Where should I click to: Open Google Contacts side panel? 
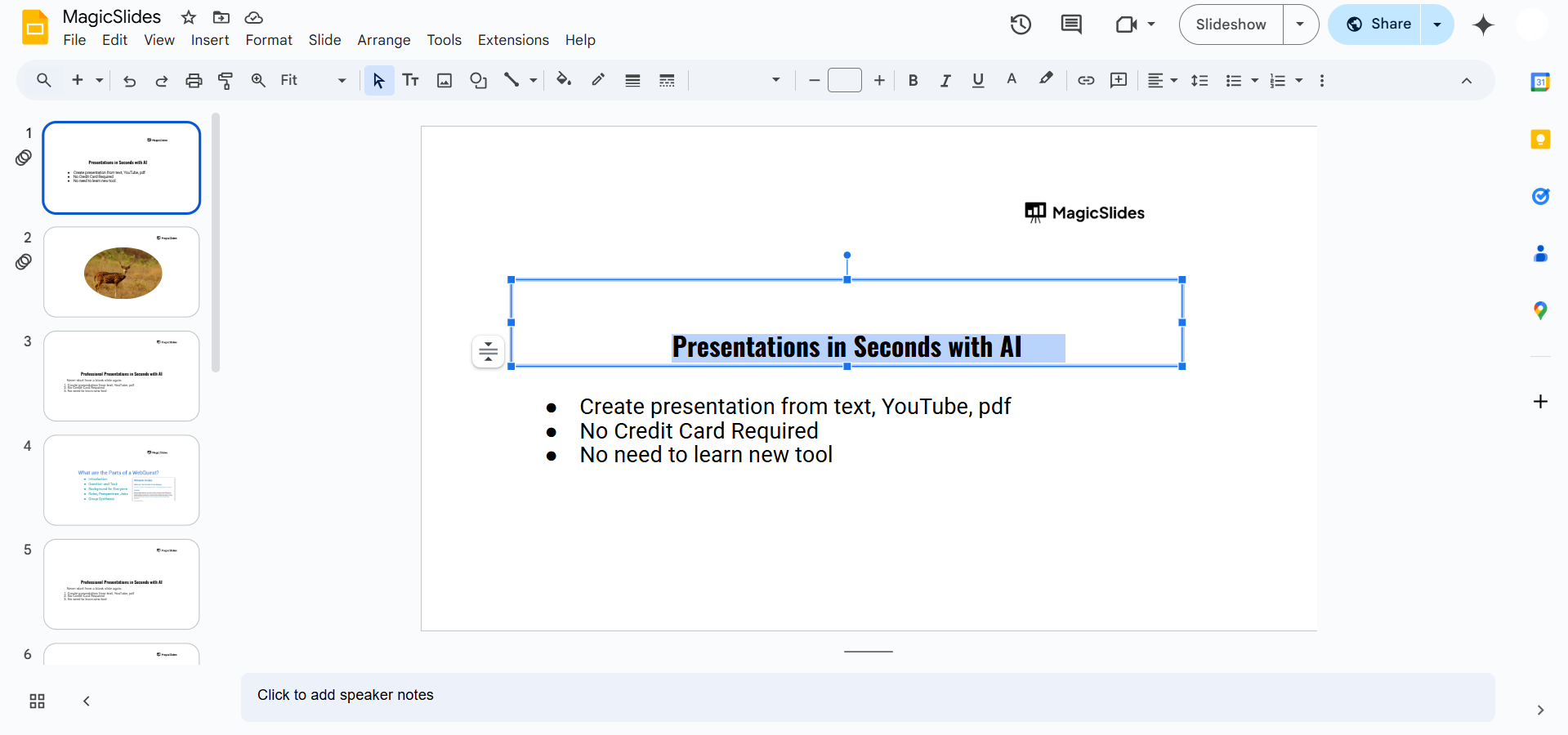tap(1540, 254)
